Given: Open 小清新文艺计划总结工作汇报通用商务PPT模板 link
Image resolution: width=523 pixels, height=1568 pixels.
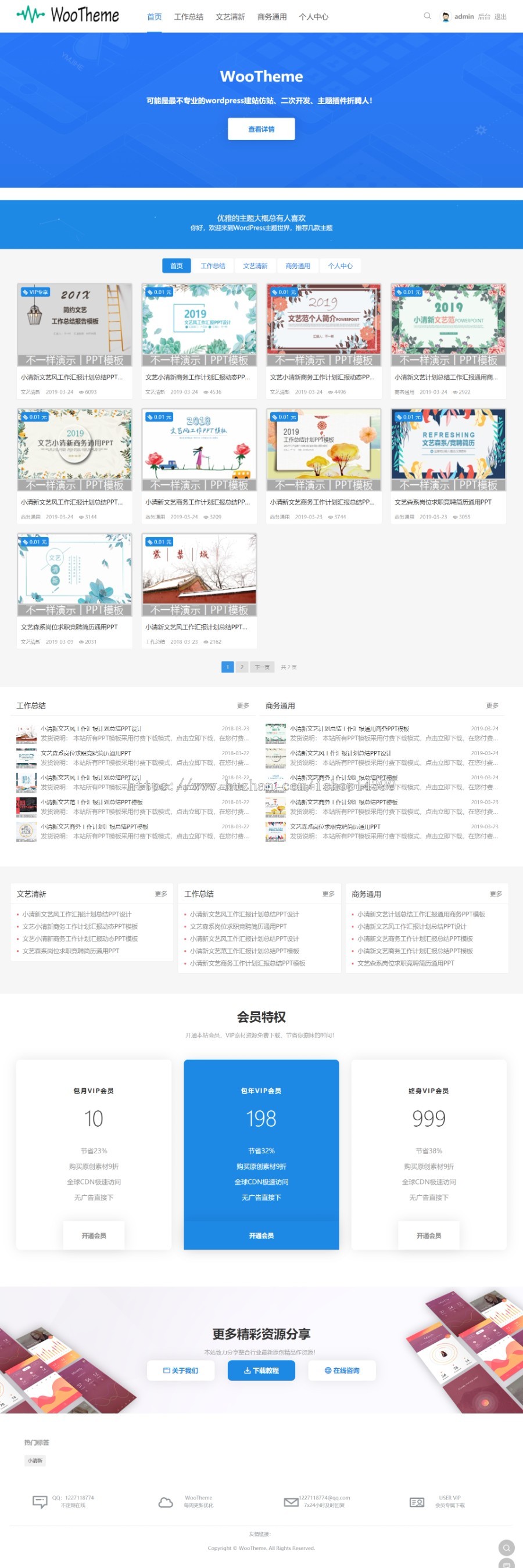Looking at the screenshot, I should point(421,914).
